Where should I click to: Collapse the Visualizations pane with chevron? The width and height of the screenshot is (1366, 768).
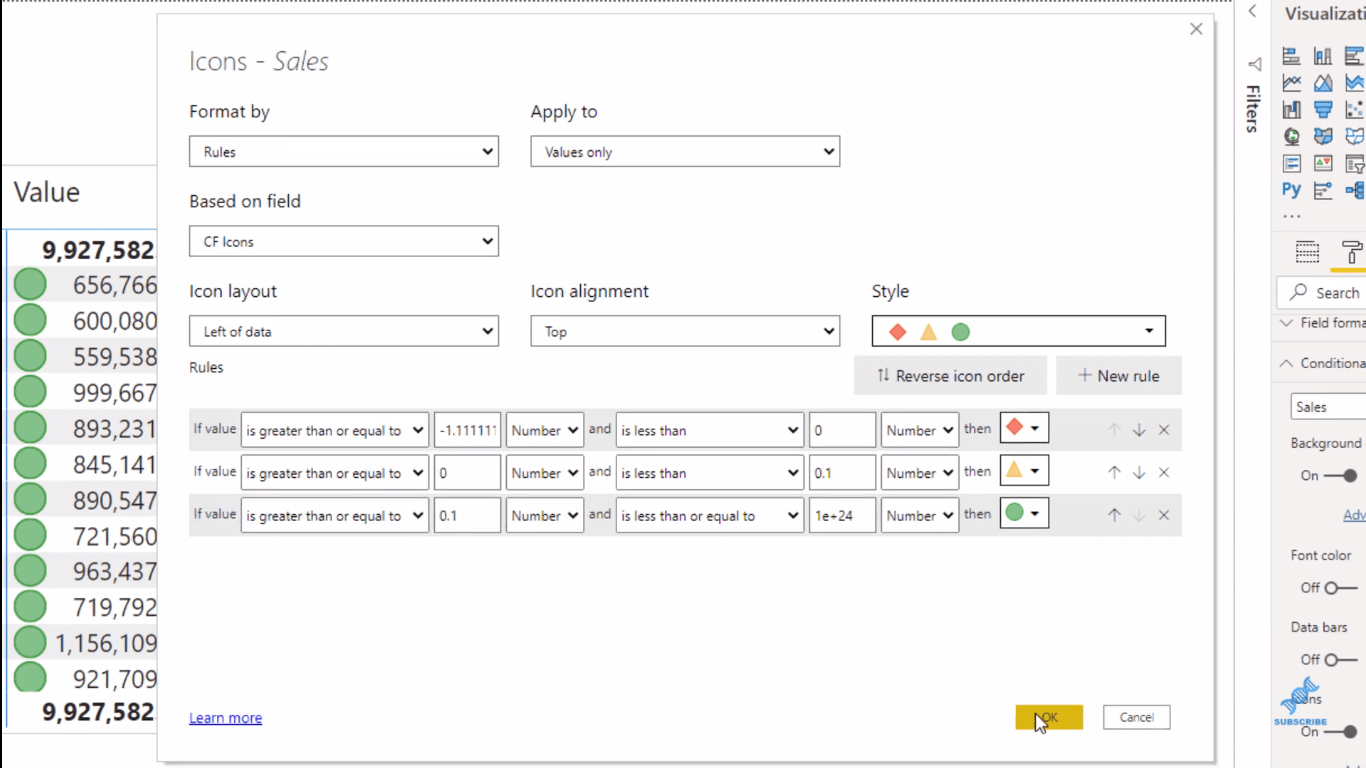(x=1253, y=12)
